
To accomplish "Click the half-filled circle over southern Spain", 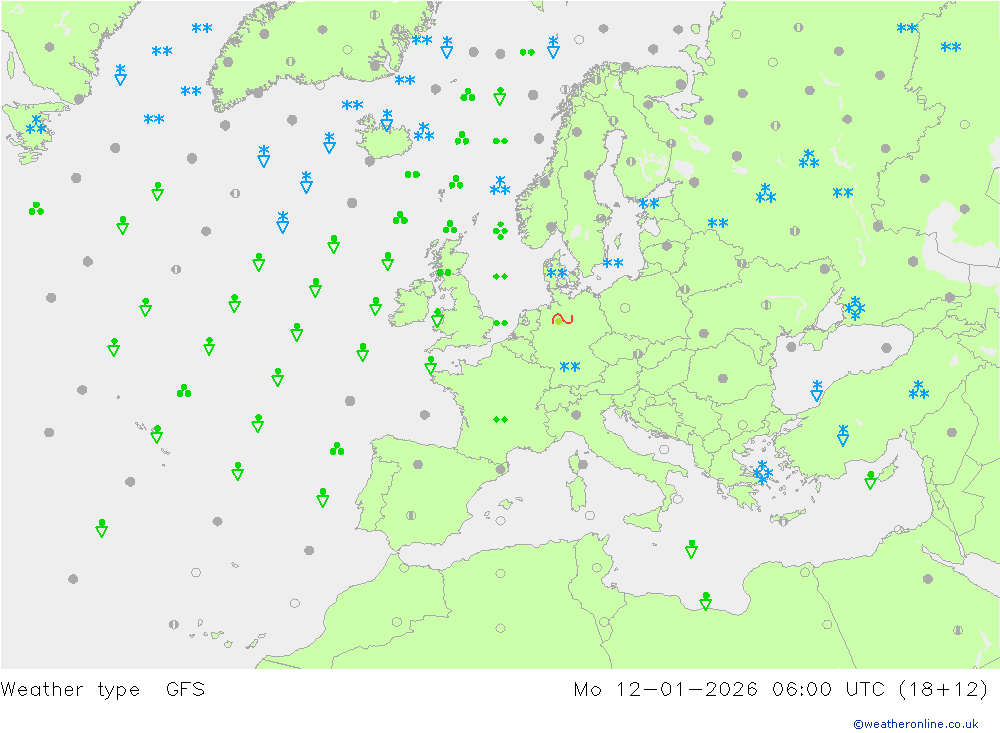I will pos(411,515).
